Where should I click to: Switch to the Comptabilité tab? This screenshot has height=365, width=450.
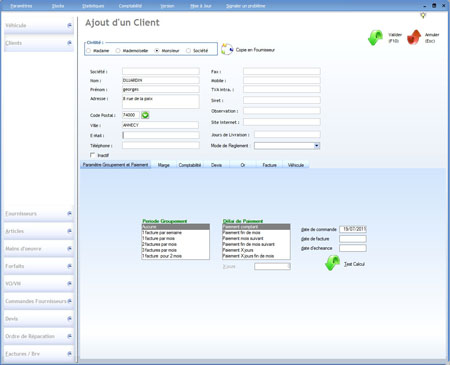click(190, 165)
